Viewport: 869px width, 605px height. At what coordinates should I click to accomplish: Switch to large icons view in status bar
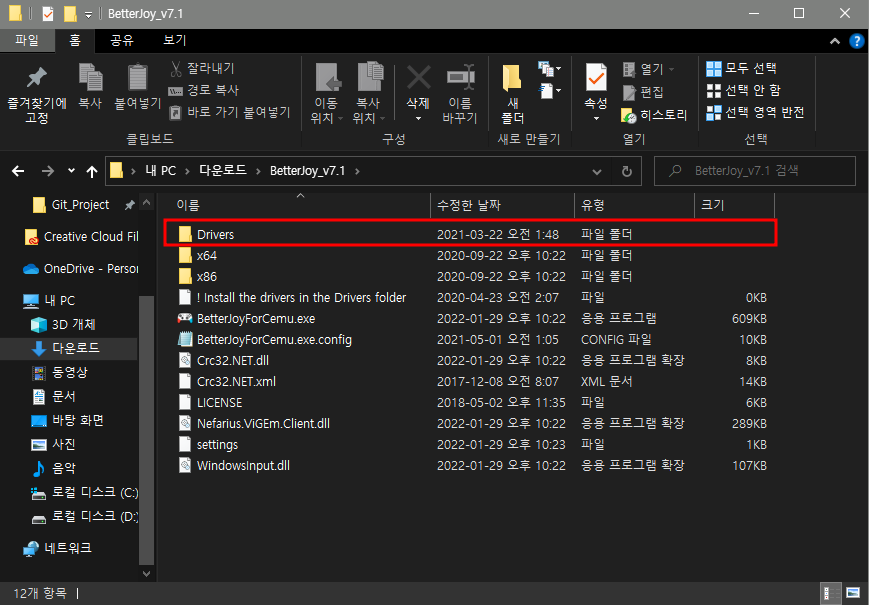point(853,593)
